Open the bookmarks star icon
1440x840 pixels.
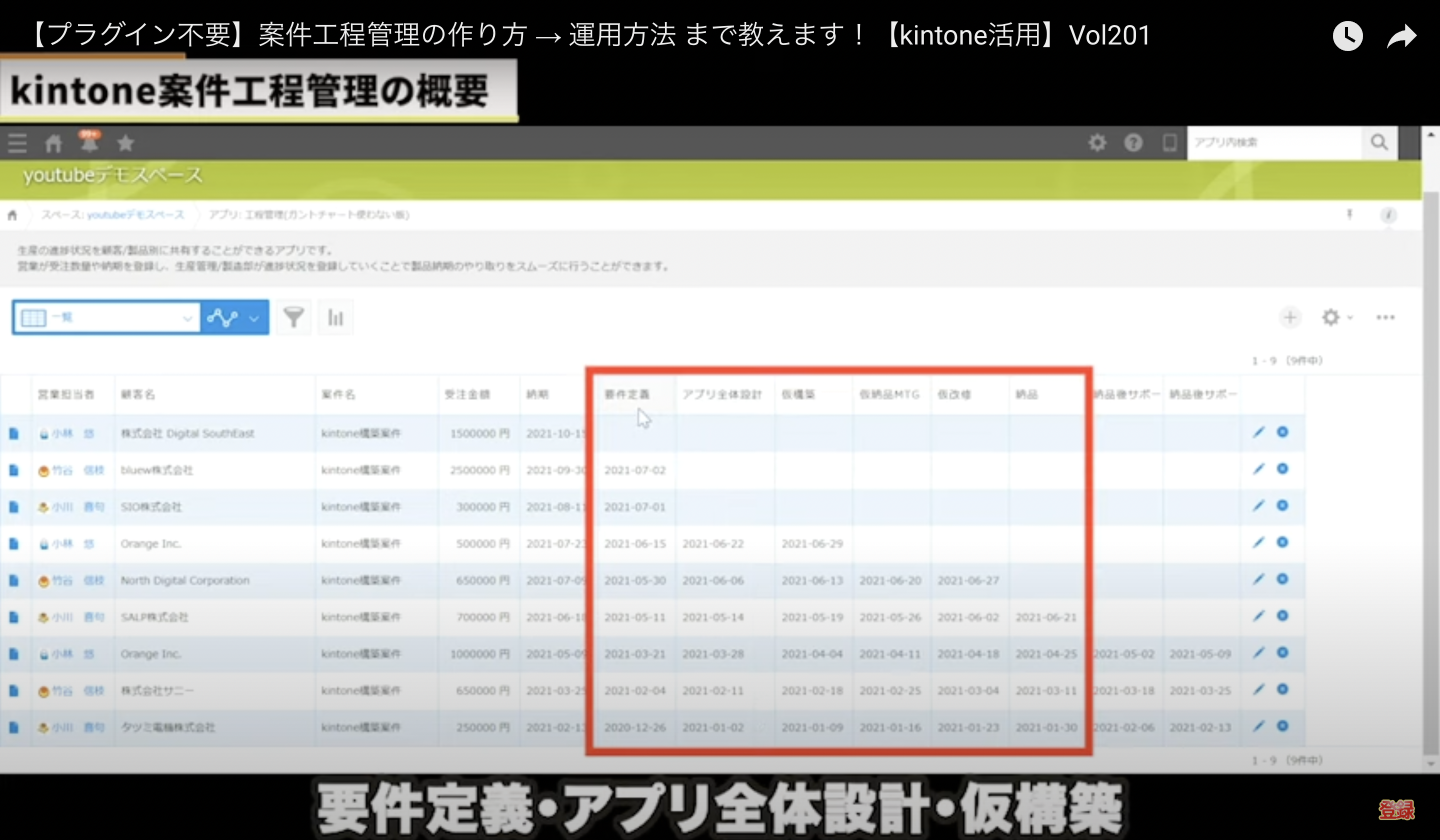pos(125,143)
